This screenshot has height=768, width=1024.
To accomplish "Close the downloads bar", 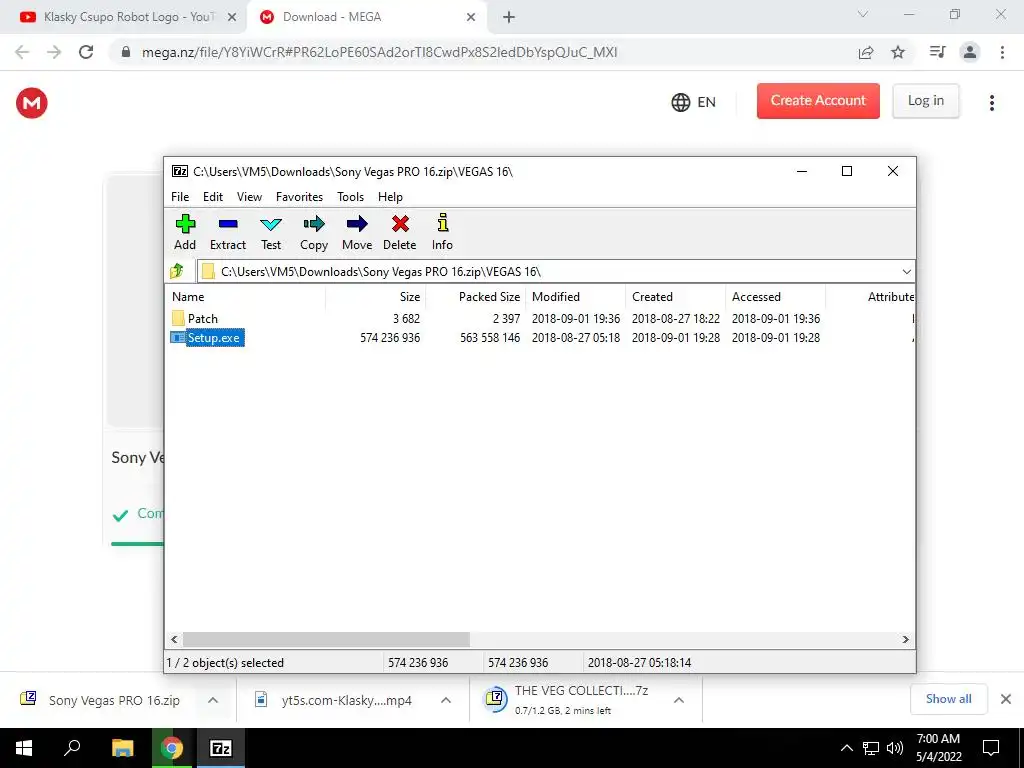I will (1006, 699).
